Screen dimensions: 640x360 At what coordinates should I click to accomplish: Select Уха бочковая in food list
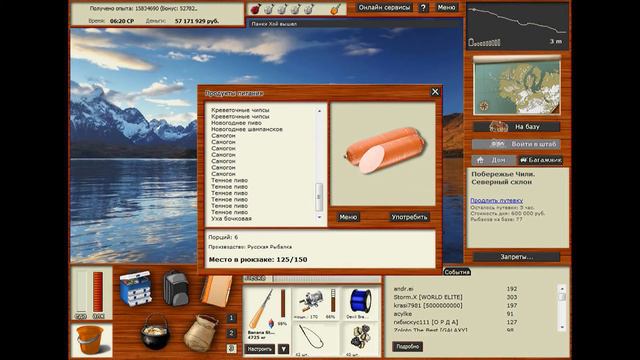(231, 219)
